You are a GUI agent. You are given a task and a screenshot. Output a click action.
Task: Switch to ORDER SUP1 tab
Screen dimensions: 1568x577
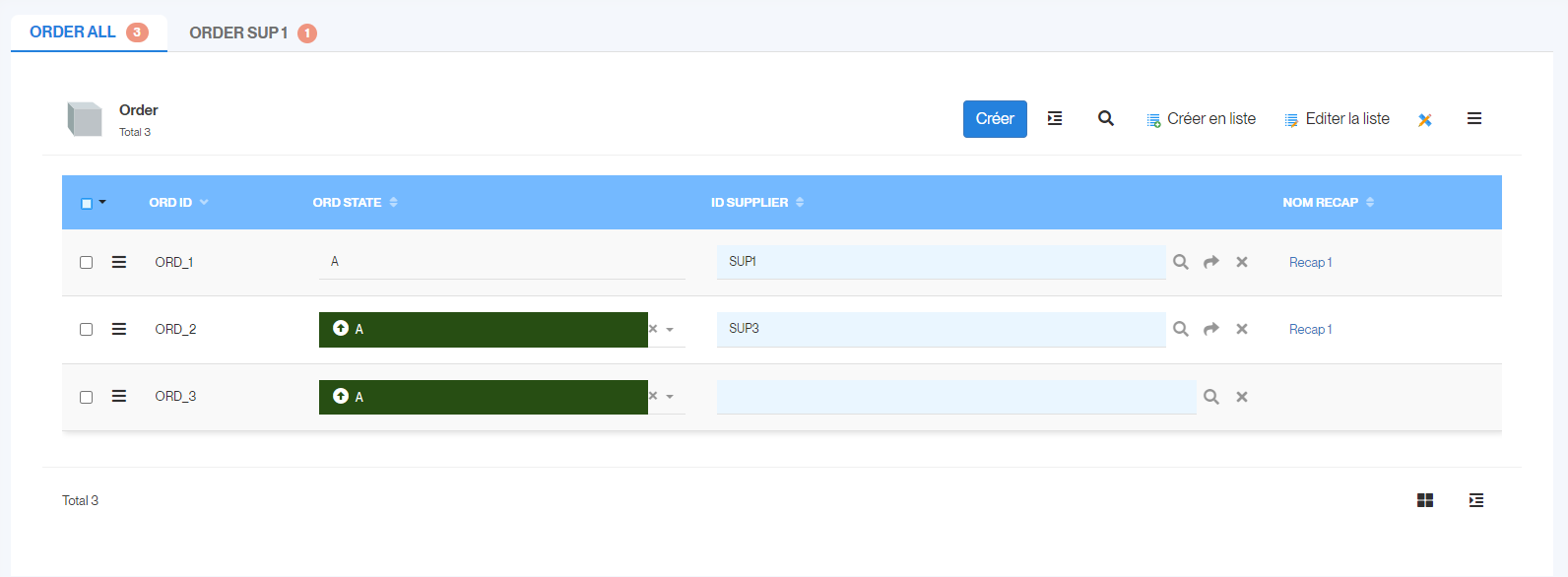238,33
